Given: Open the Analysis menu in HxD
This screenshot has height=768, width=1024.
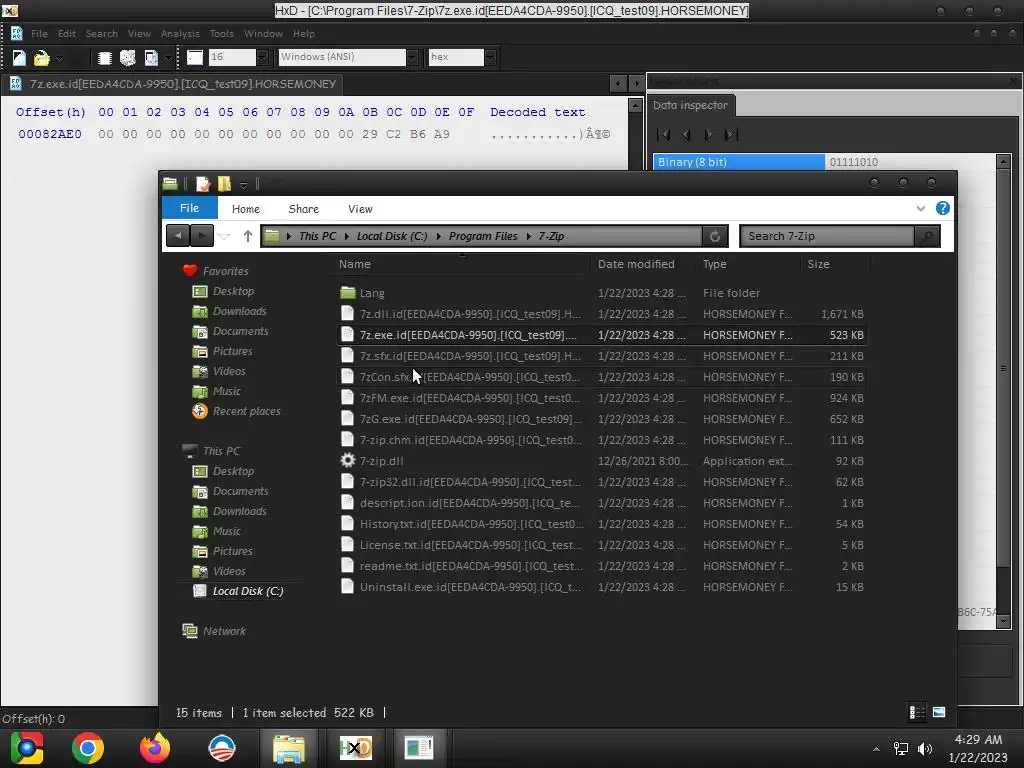Looking at the screenshot, I should [180, 33].
